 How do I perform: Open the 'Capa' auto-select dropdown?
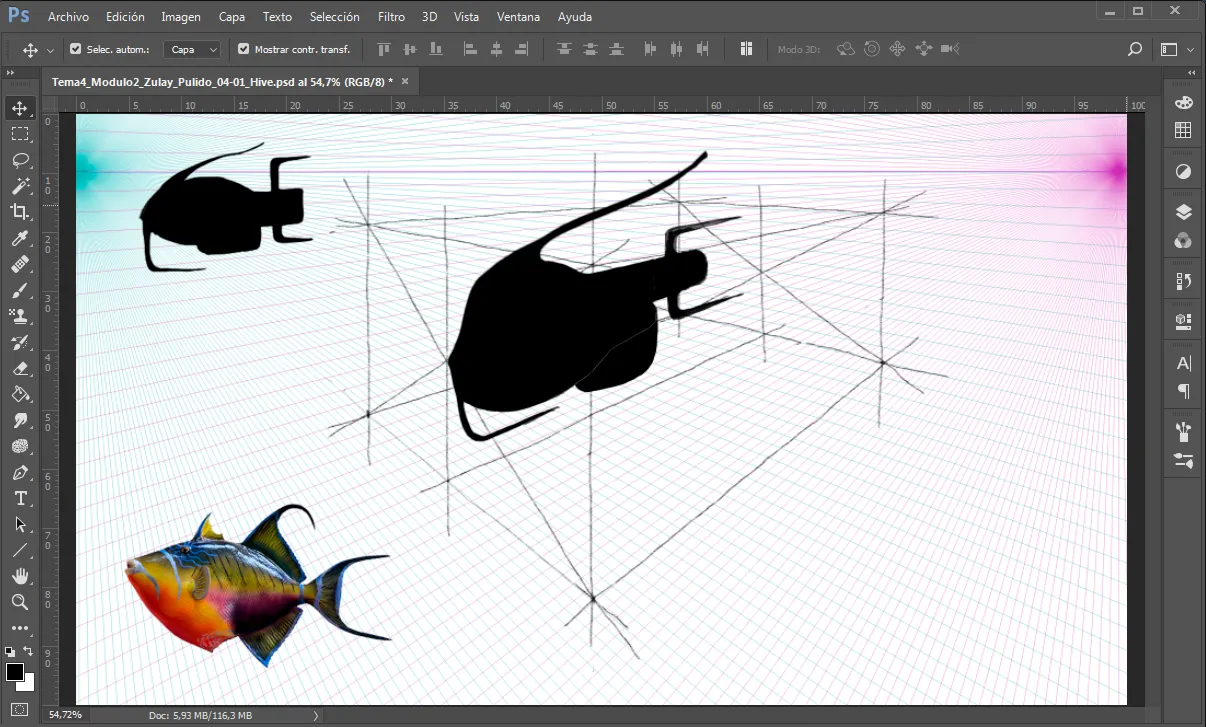(x=192, y=49)
